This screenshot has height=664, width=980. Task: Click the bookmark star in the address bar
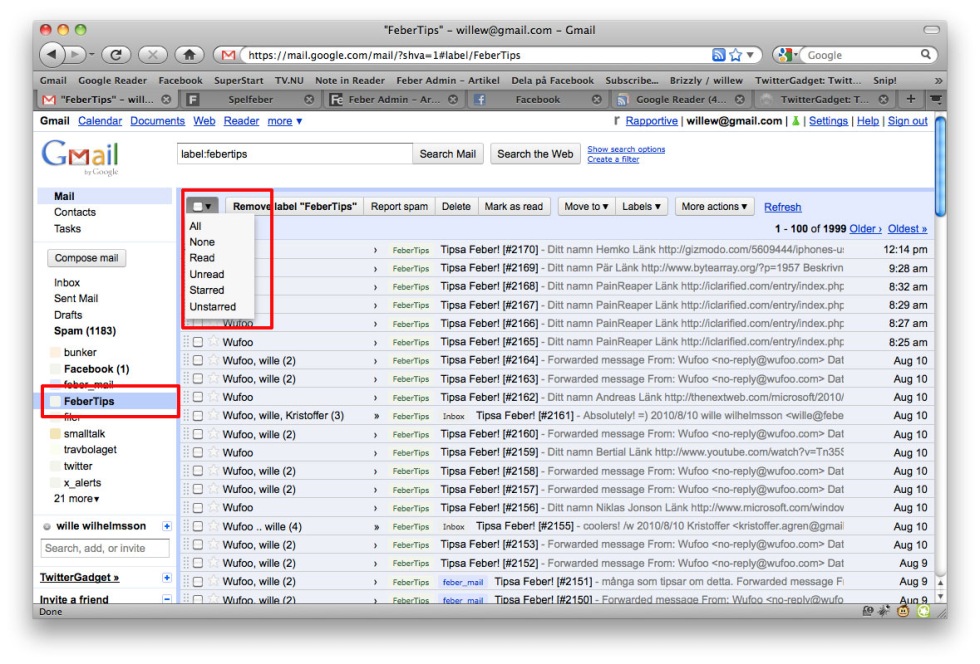tap(736, 55)
